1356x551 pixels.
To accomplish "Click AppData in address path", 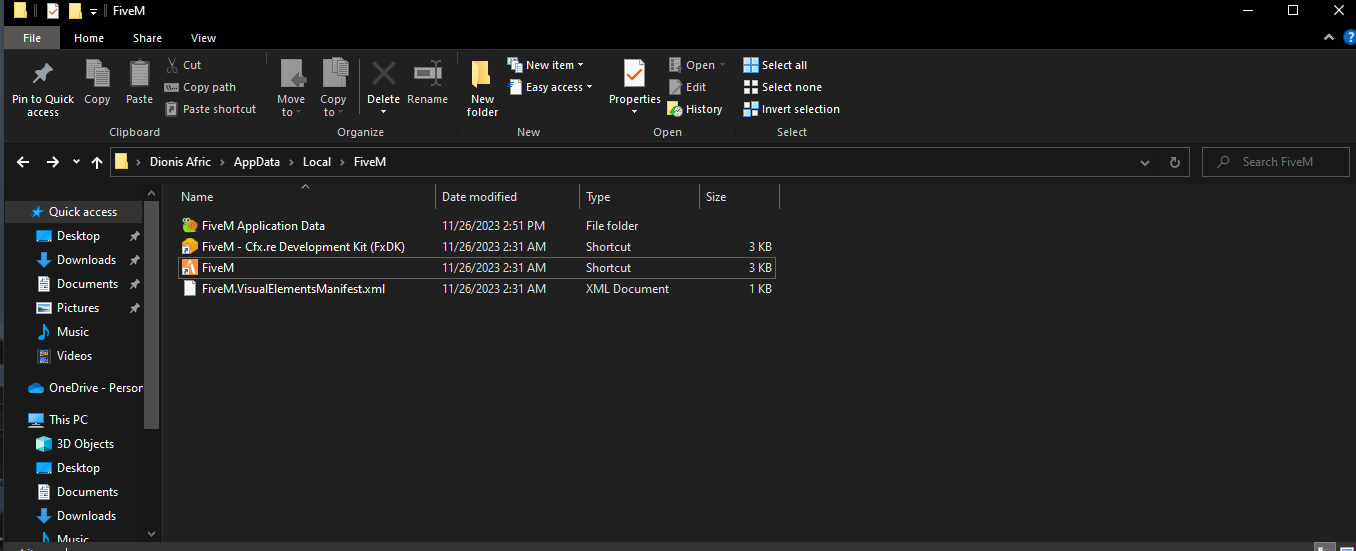I will coord(257,162).
